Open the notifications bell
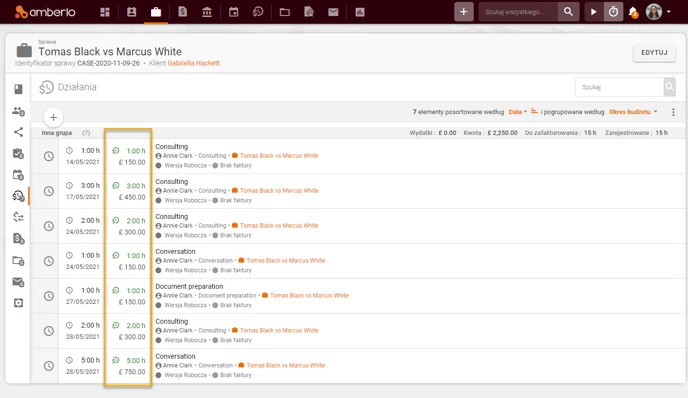 point(633,12)
